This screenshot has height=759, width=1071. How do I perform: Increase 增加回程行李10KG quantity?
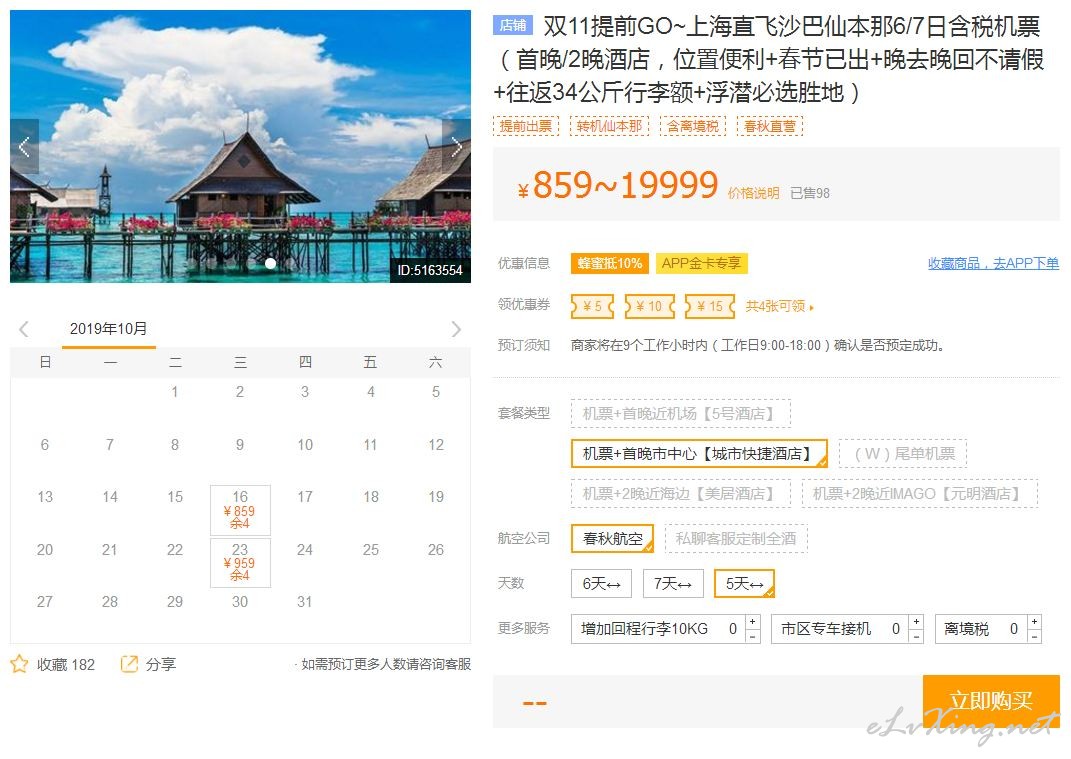752,621
